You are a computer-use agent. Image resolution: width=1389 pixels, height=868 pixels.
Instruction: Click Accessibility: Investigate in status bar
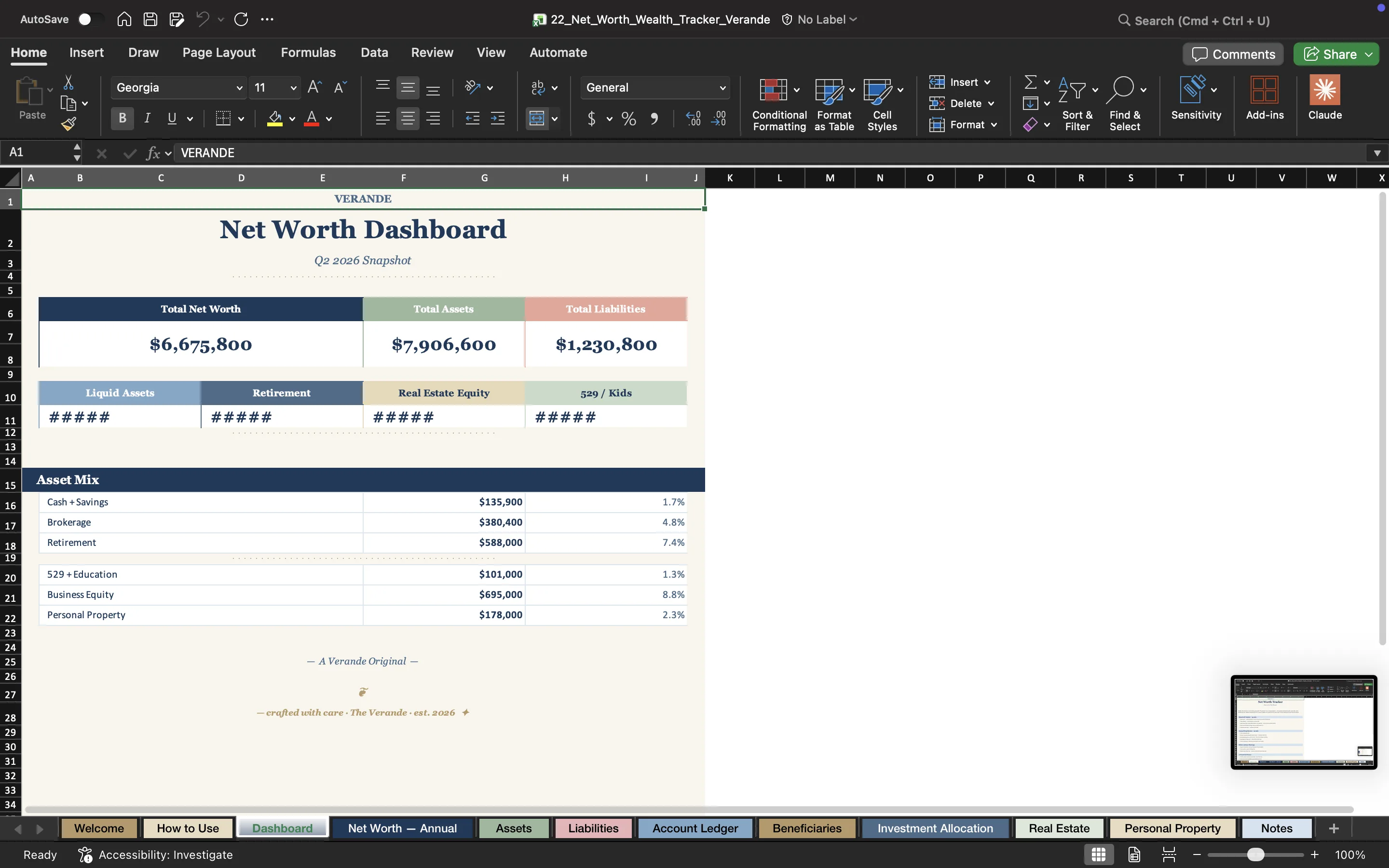pyautogui.click(x=156, y=855)
